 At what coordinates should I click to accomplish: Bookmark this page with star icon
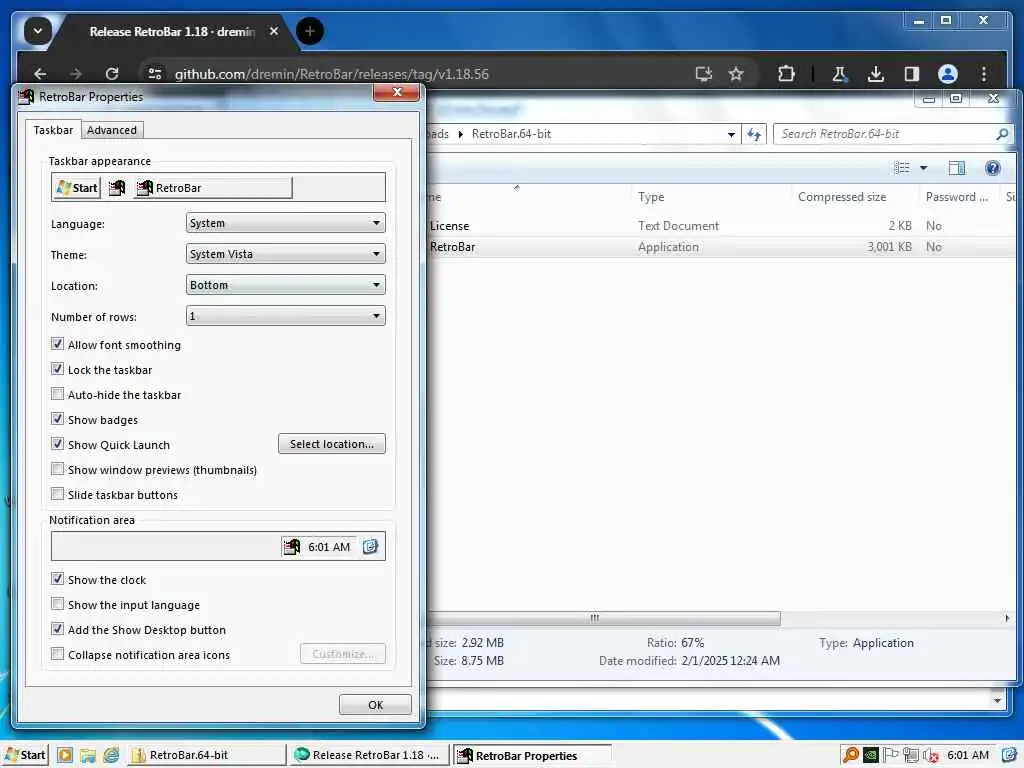point(736,74)
